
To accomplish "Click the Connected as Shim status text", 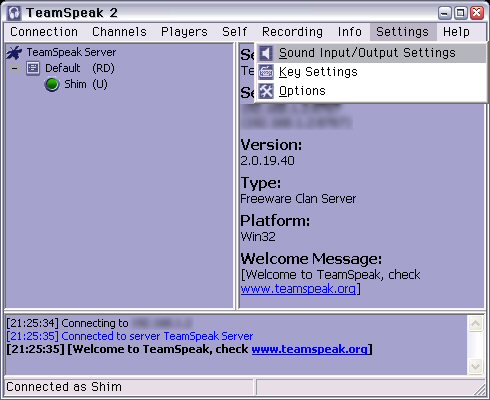I will click(x=64, y=387).
